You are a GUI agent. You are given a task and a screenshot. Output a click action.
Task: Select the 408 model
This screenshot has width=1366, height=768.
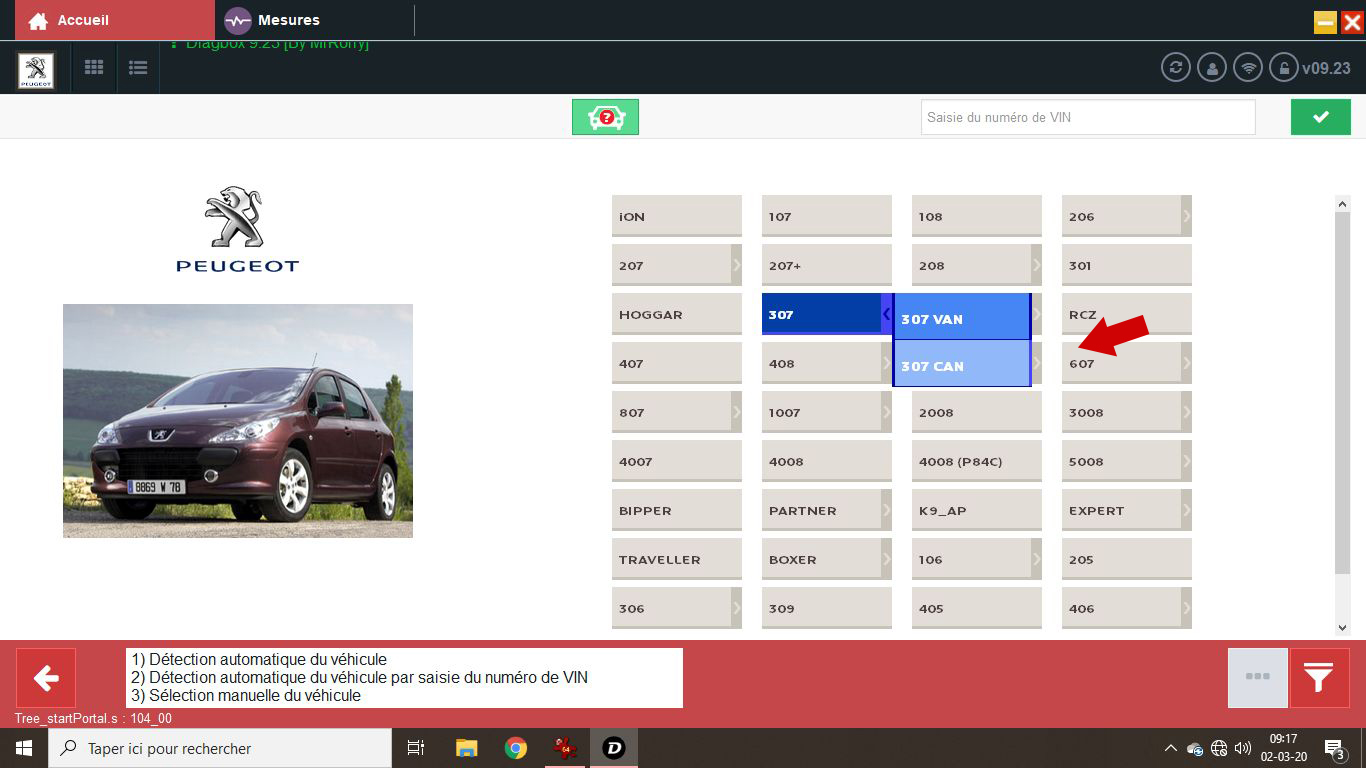[x=821, y=363]
